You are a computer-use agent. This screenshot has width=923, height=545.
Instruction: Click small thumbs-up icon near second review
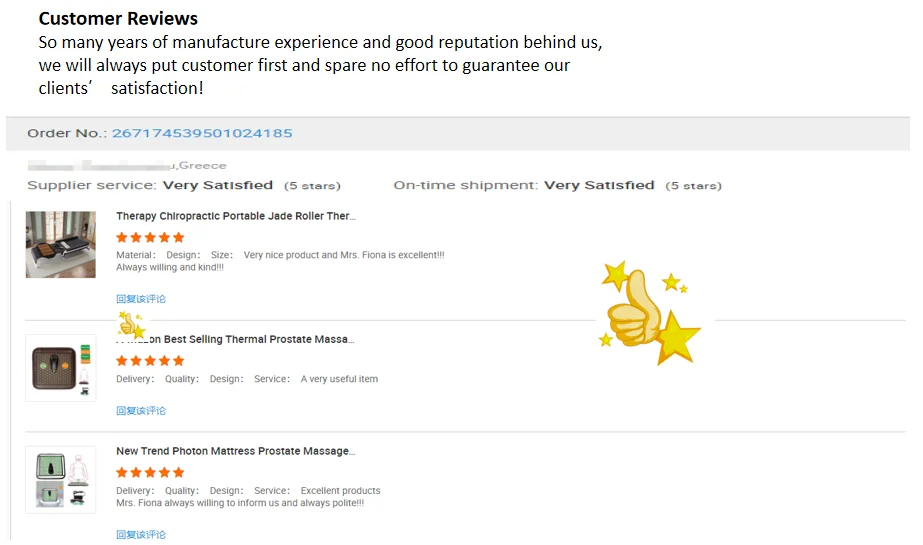tap(131, 324)
